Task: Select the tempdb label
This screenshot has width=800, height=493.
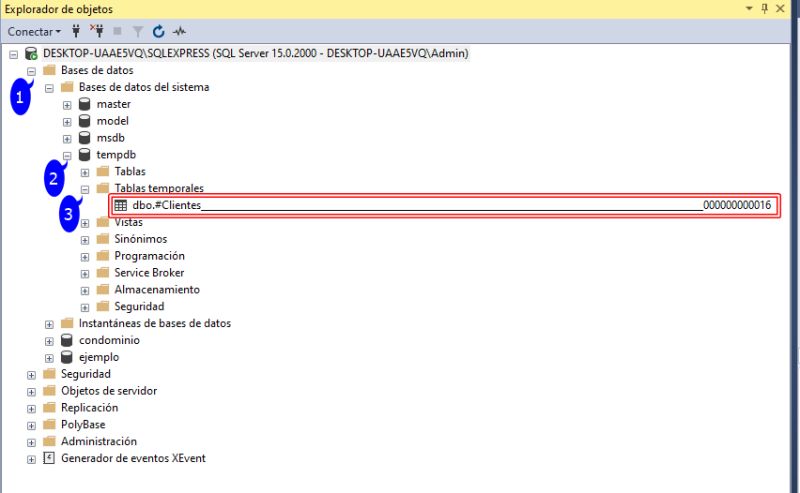Action: (116, 155)
